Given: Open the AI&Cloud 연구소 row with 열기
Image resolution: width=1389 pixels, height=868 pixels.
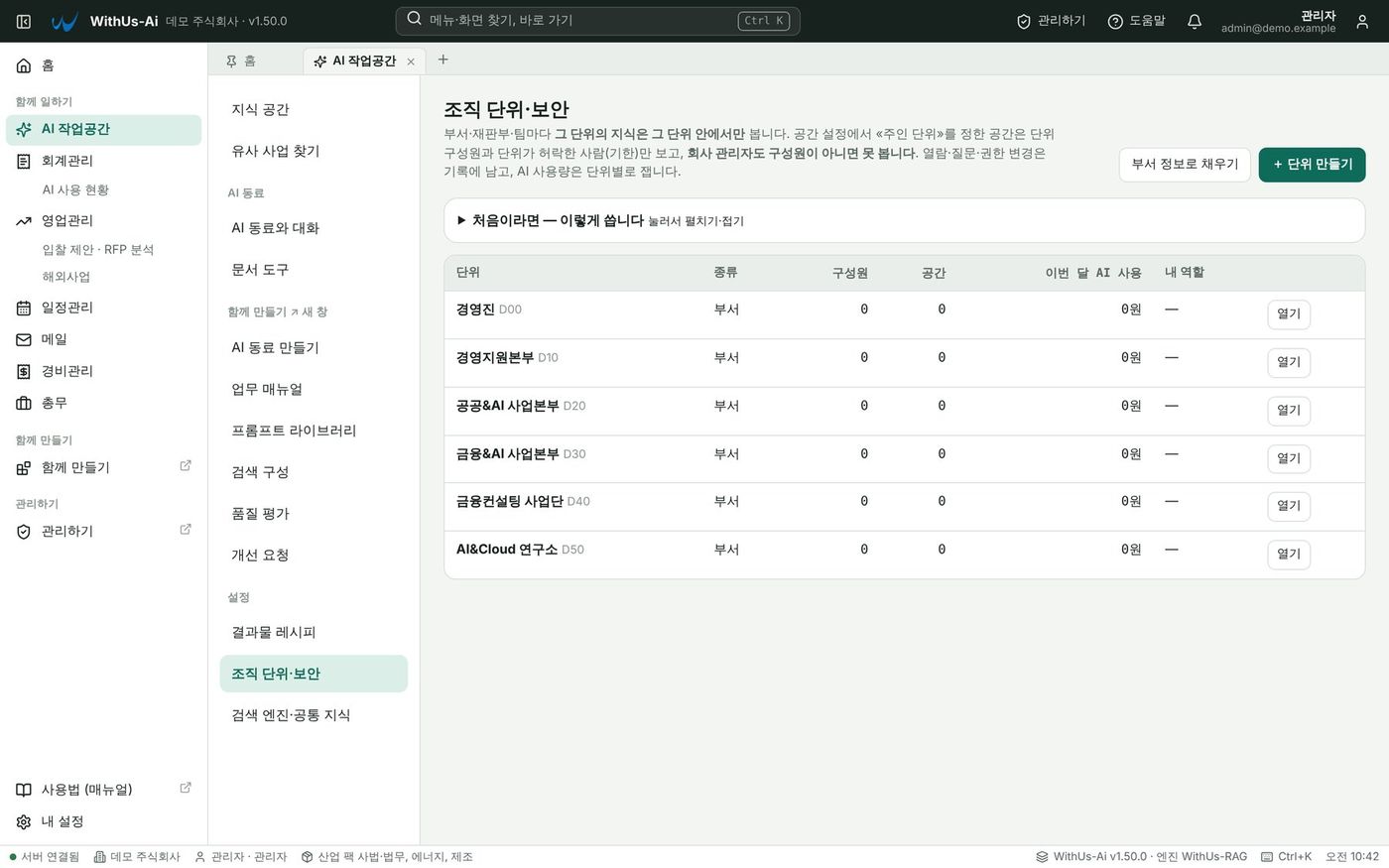Looking at the screenshot, I should pos(1289,555).
